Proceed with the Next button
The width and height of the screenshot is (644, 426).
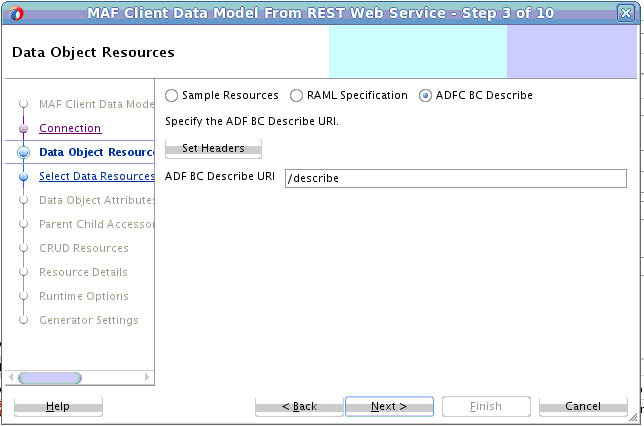pos(389,406)
